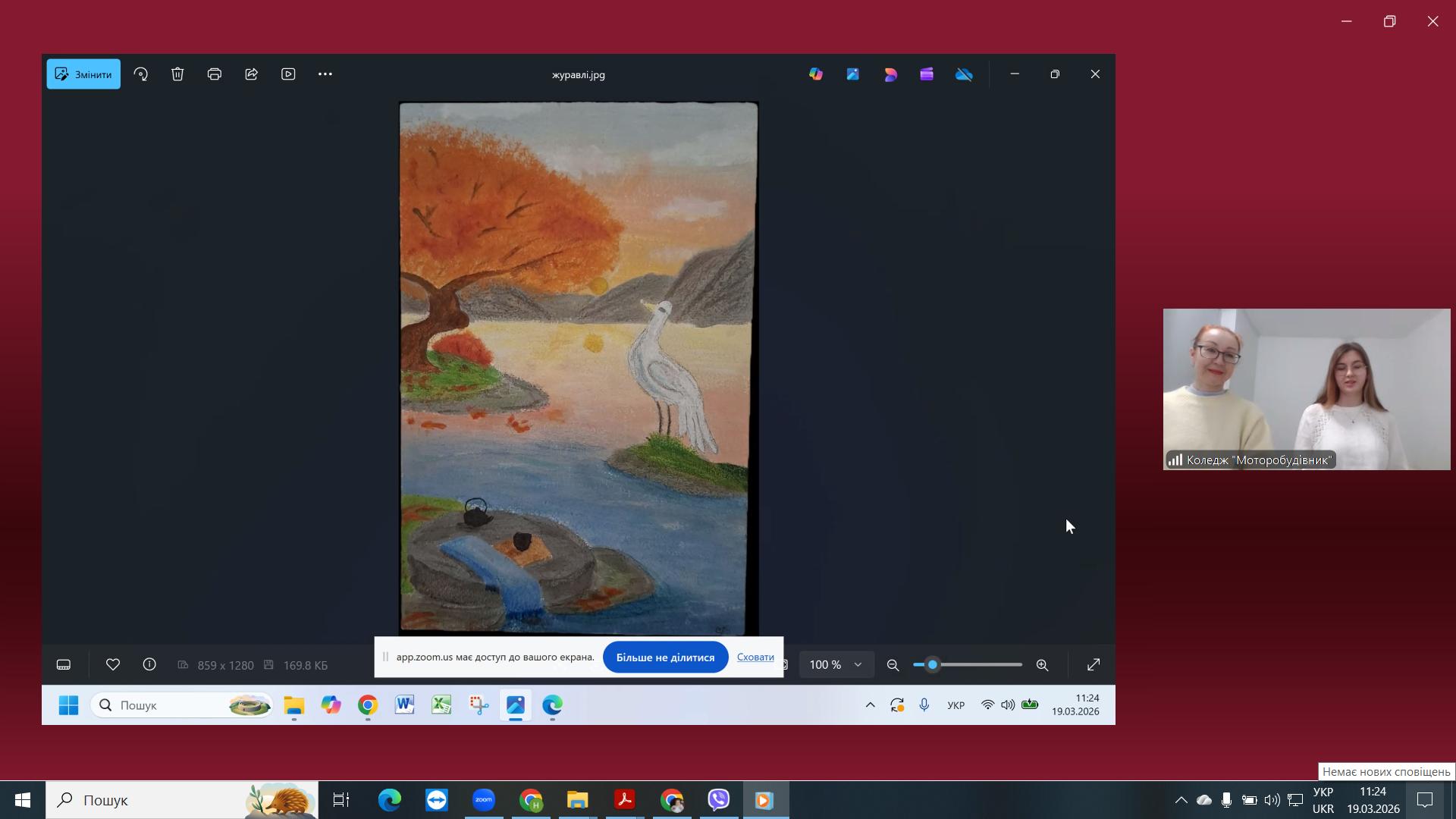Open the three-dots more options menu
1456x819 pixels.
(x=325, y=74)
